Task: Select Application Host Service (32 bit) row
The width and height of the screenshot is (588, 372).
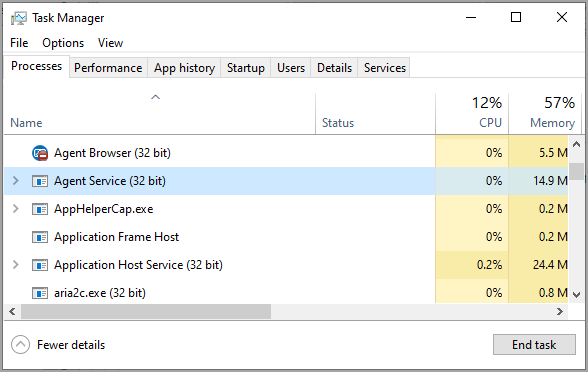Action: (x=286, y=265)
